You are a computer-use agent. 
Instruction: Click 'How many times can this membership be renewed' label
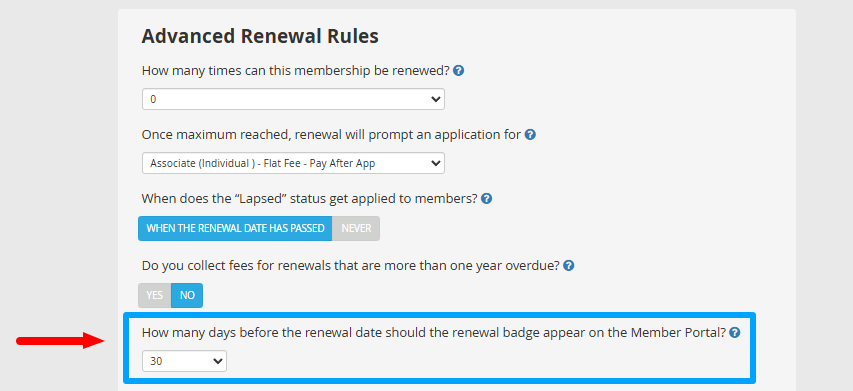point(296,71)
